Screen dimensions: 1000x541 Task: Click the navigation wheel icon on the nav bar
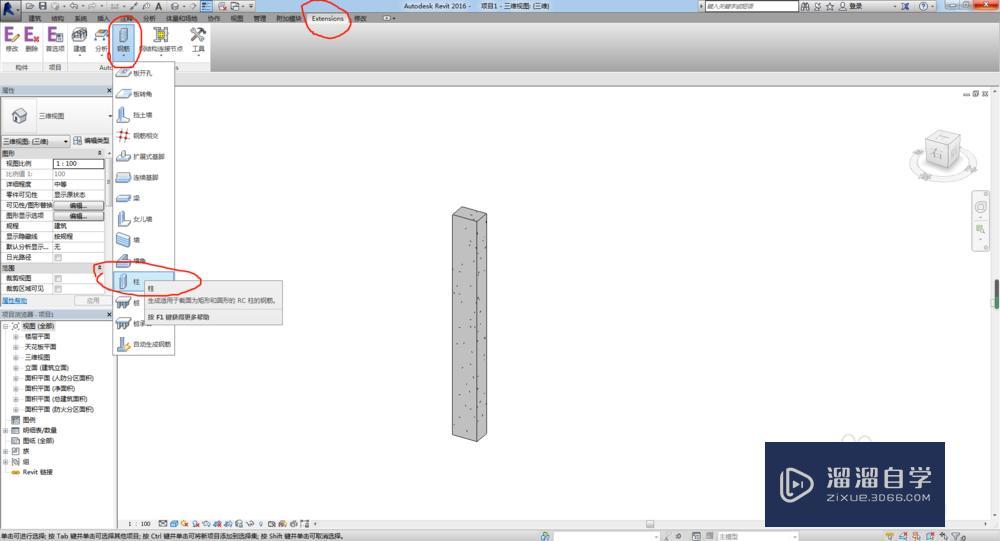coord(980,207)
